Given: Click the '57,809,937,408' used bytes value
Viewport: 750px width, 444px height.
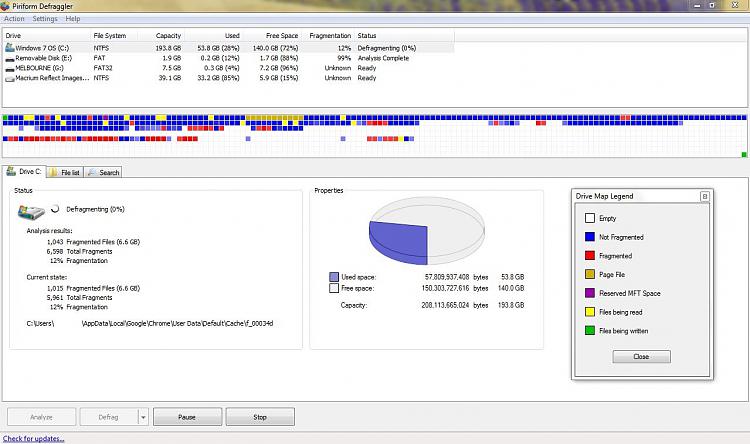Looking at the screenshot, I should [x=447, y=277].
